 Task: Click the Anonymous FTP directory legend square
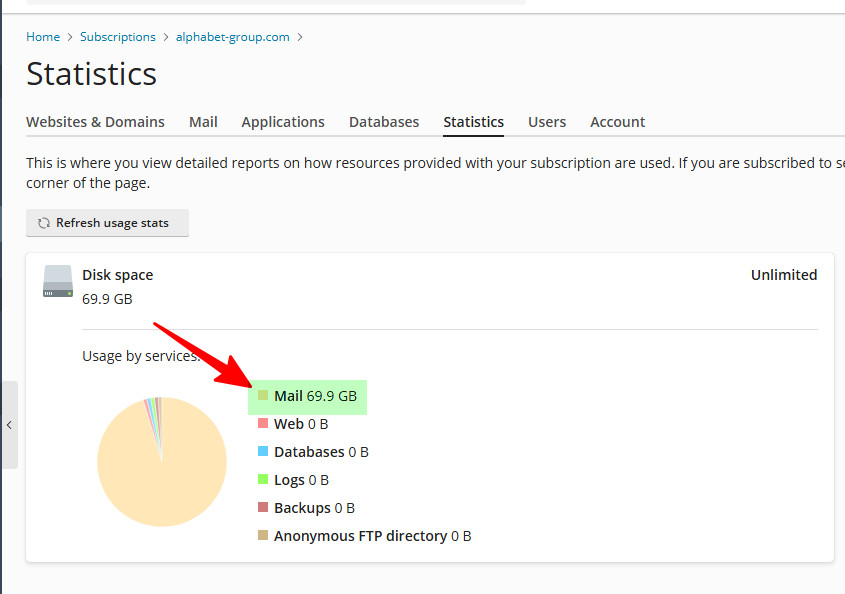tap(263, 536)
